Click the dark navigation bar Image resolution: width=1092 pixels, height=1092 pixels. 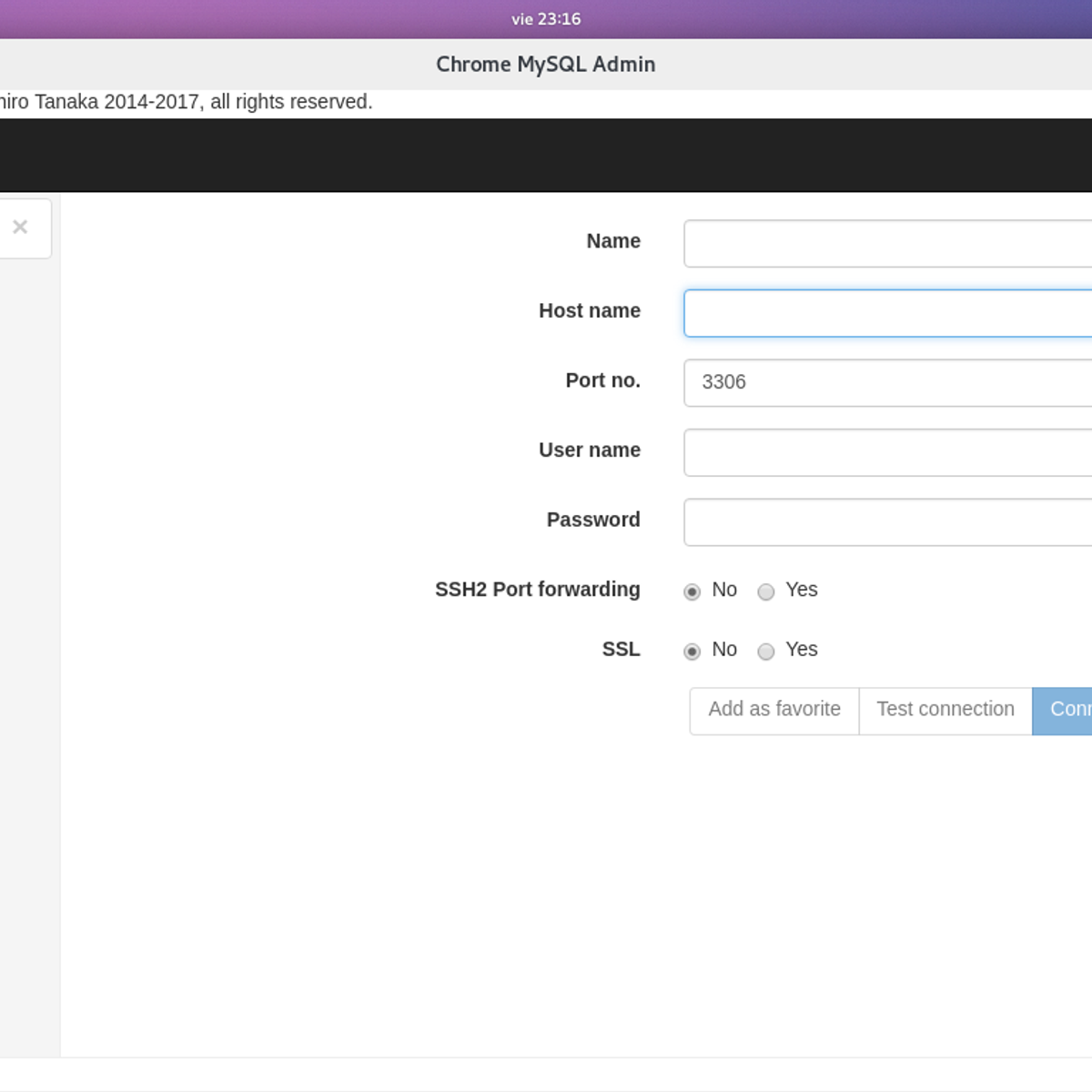(x=546, y=155)
